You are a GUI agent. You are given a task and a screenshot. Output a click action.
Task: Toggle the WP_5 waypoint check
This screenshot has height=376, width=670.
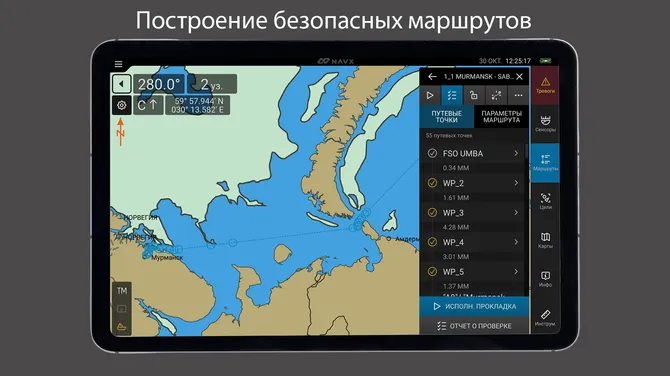[x=432, y=271]
